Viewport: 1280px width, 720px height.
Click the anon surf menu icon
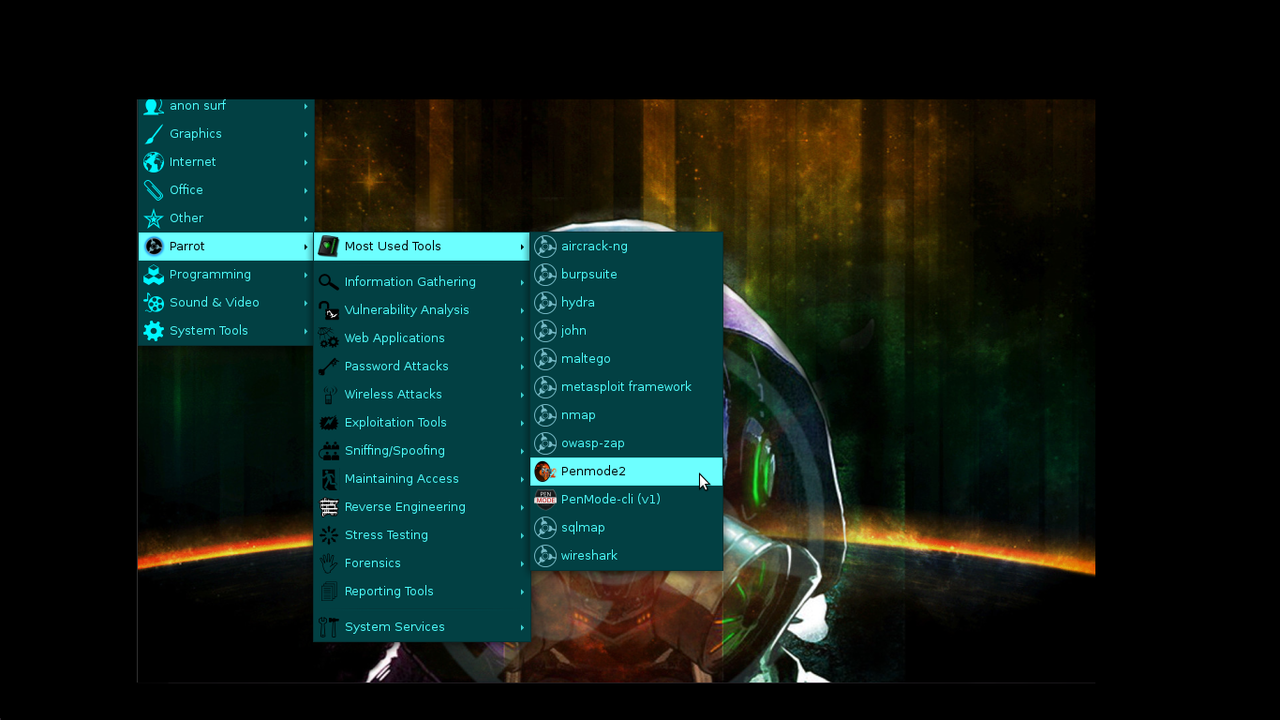(x=153, y=106)
